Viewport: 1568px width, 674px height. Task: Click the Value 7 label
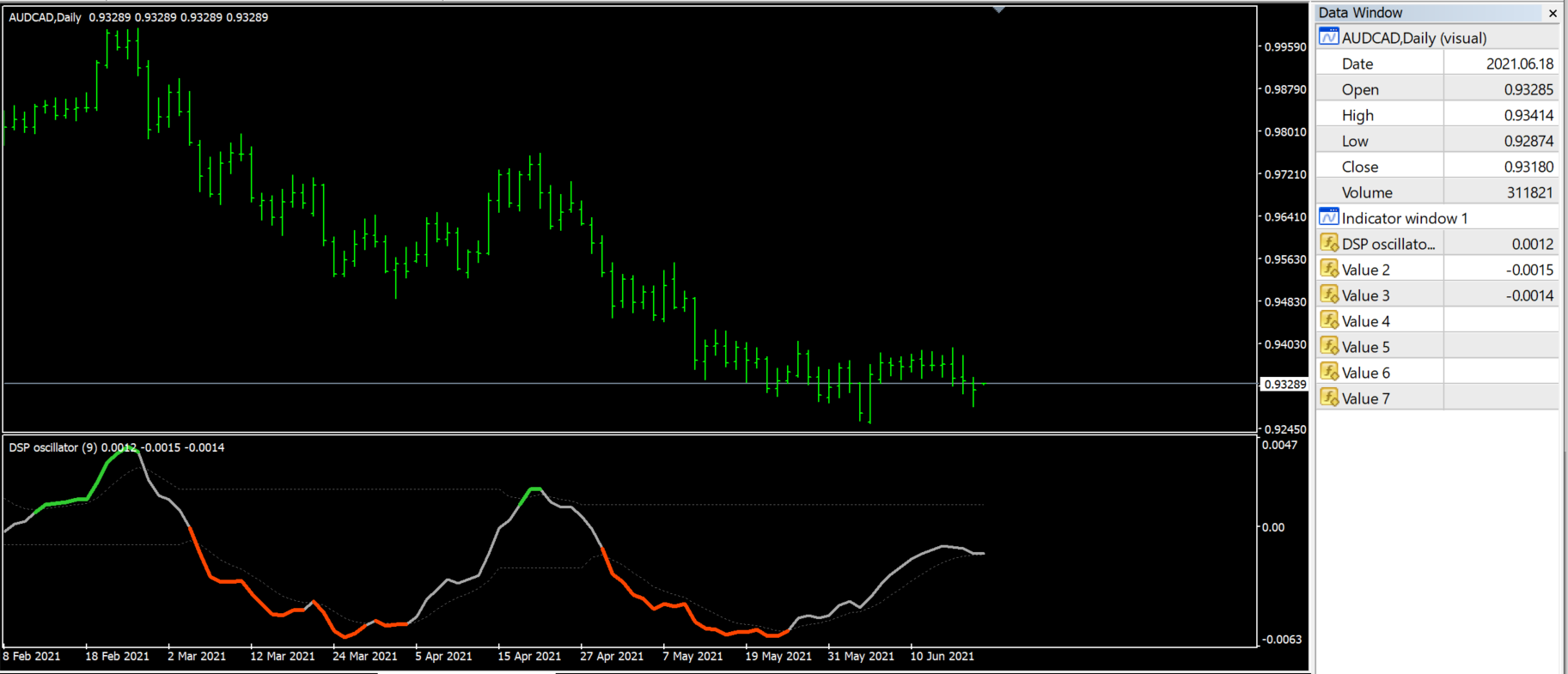pyautogui.click(x=1366, y=398)
